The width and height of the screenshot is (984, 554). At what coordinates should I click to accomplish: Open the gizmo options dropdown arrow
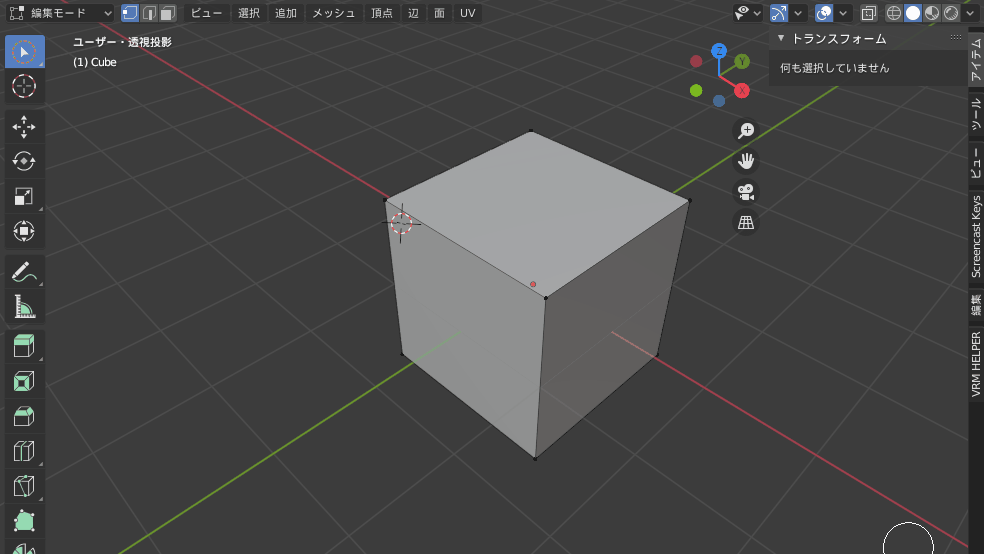(798, 13)
